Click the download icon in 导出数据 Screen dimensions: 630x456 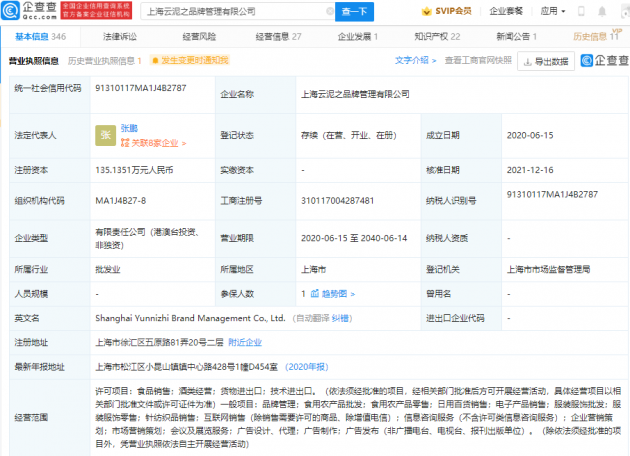528,61
